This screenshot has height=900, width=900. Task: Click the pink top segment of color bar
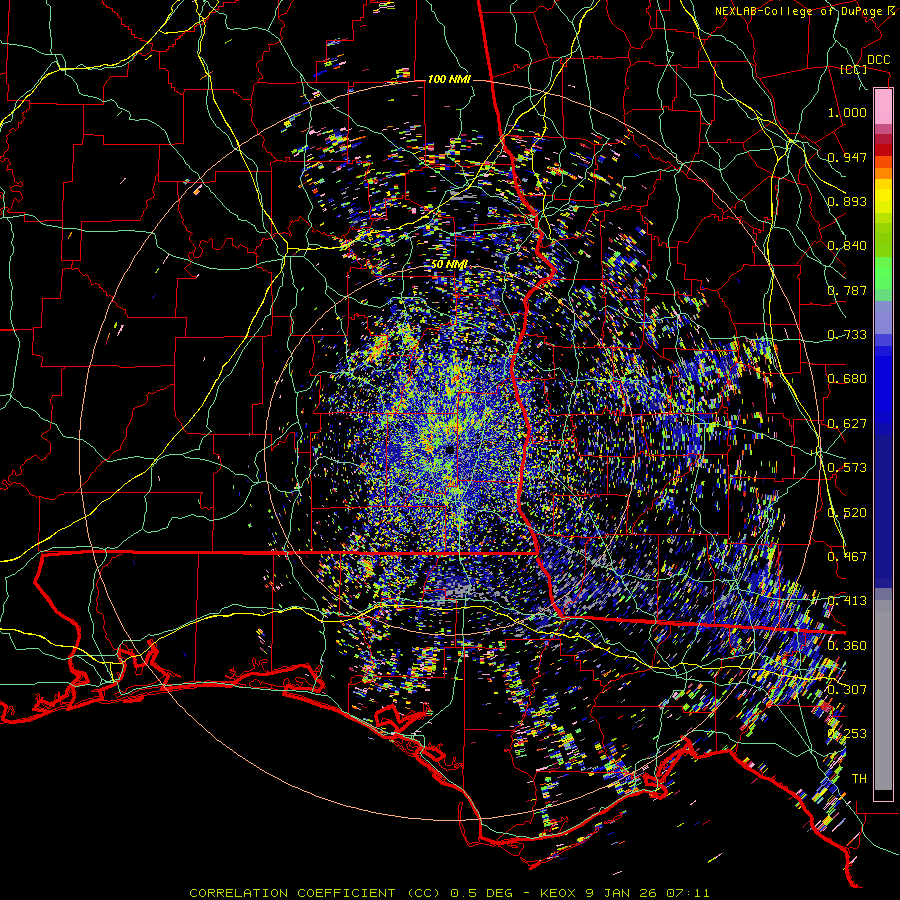(x=883, y=106)
